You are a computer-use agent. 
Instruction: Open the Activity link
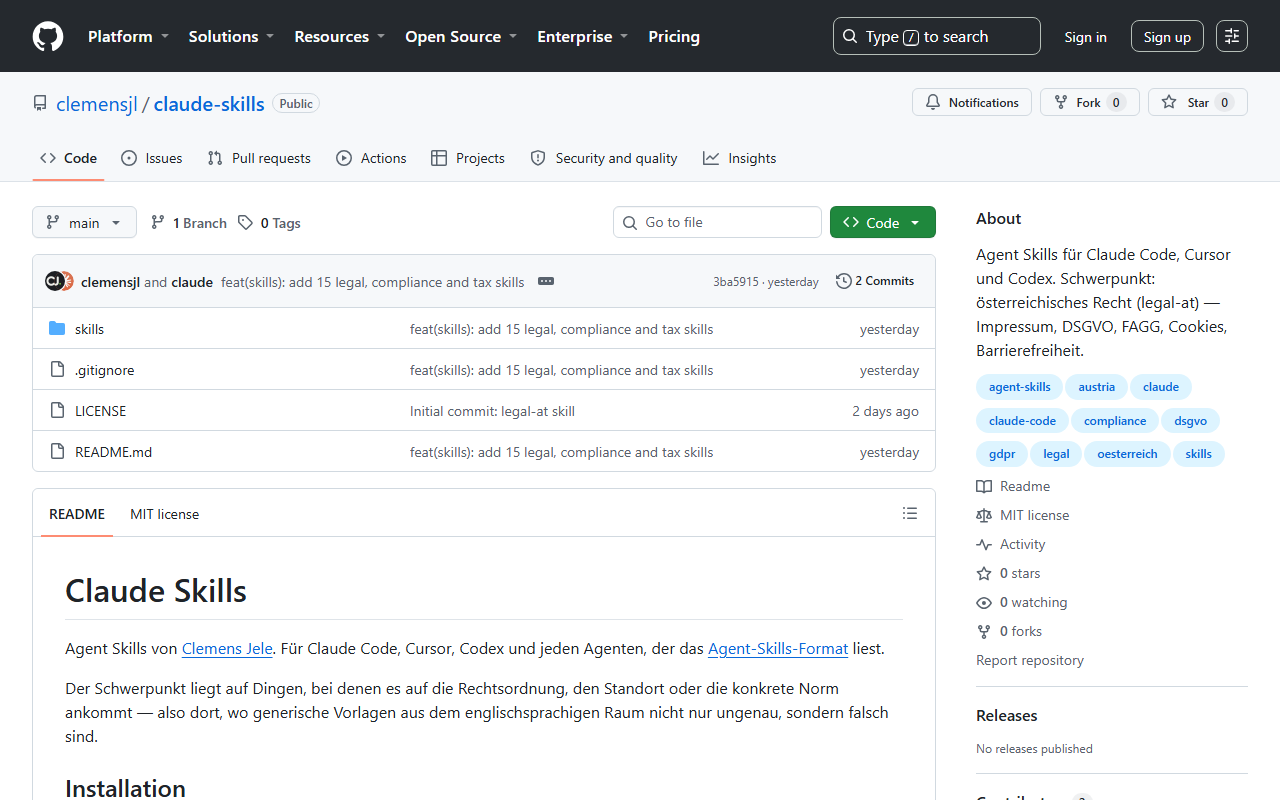point(1011,544)
